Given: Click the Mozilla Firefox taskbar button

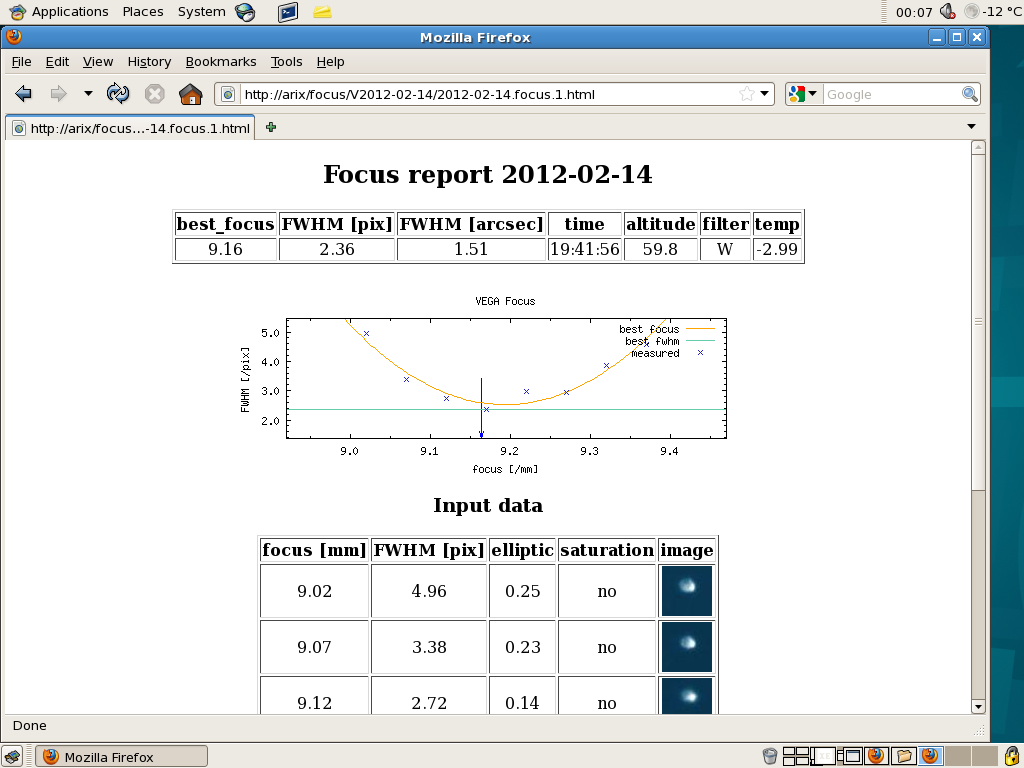Looking at the screenshot, I should (121, 757).
